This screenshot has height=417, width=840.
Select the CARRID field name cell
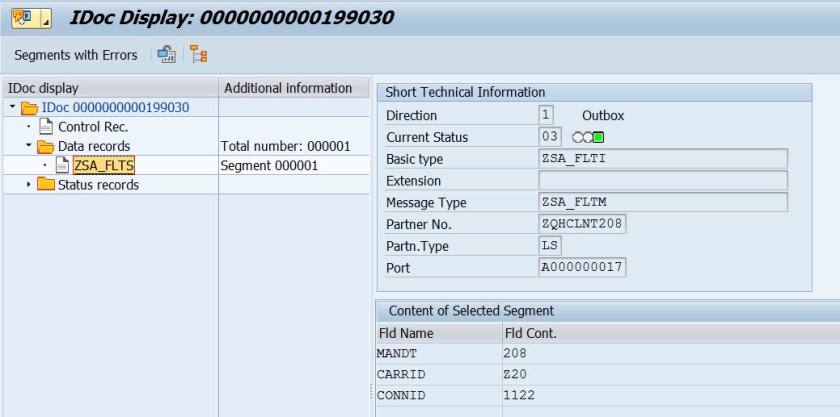point(439,375)
